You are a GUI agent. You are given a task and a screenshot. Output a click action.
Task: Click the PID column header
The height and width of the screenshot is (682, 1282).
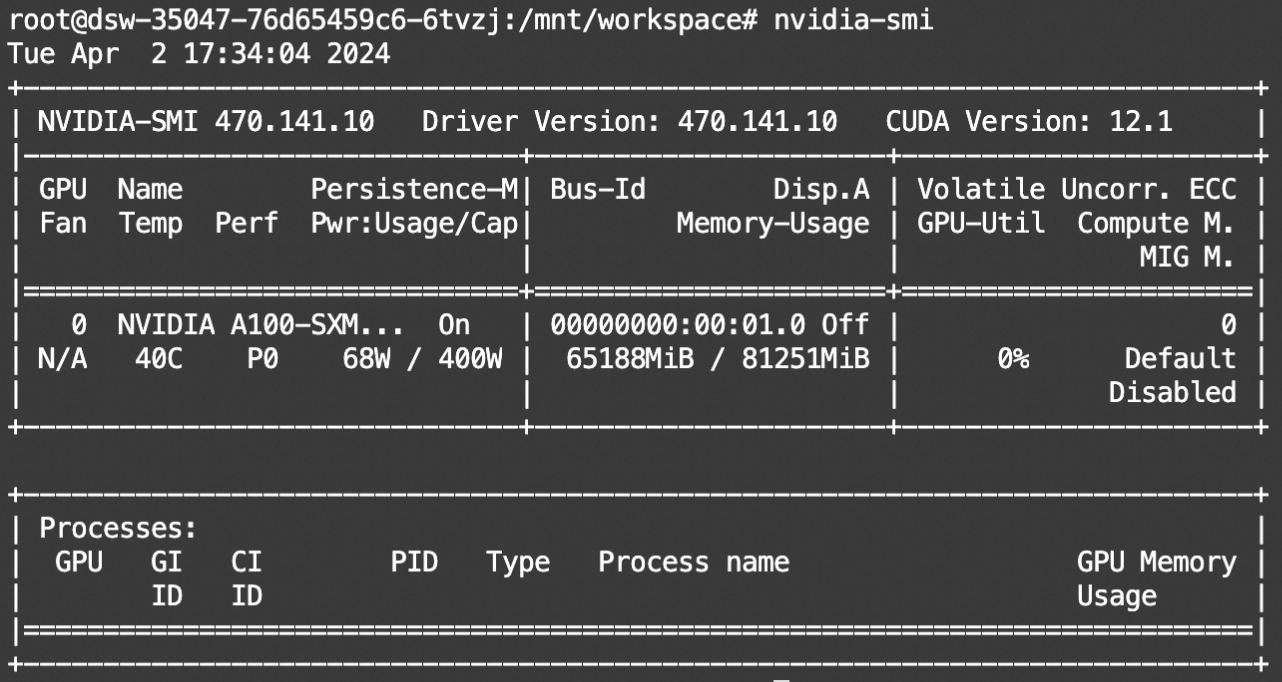click(x=414, y=562)
